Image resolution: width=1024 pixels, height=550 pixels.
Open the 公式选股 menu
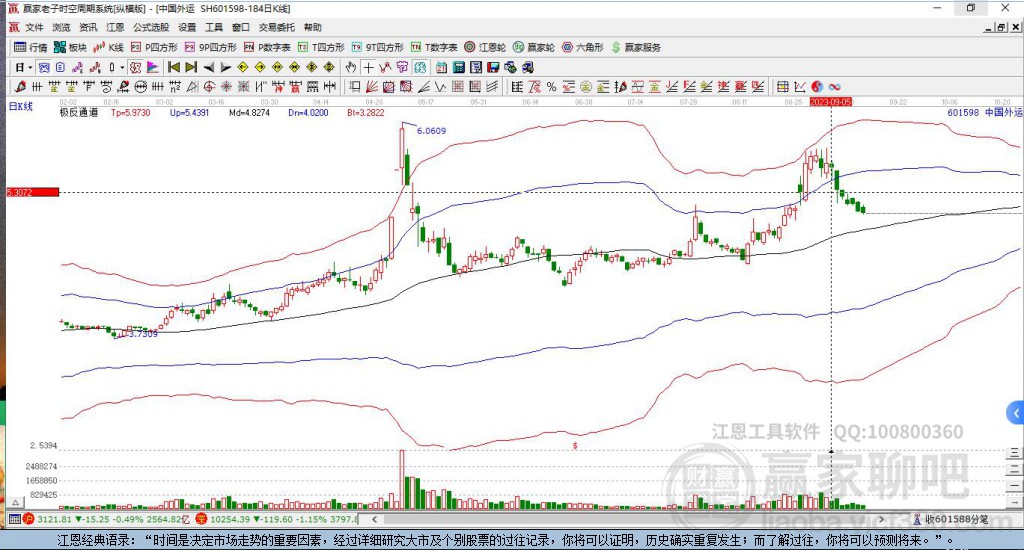pos(151,27)
